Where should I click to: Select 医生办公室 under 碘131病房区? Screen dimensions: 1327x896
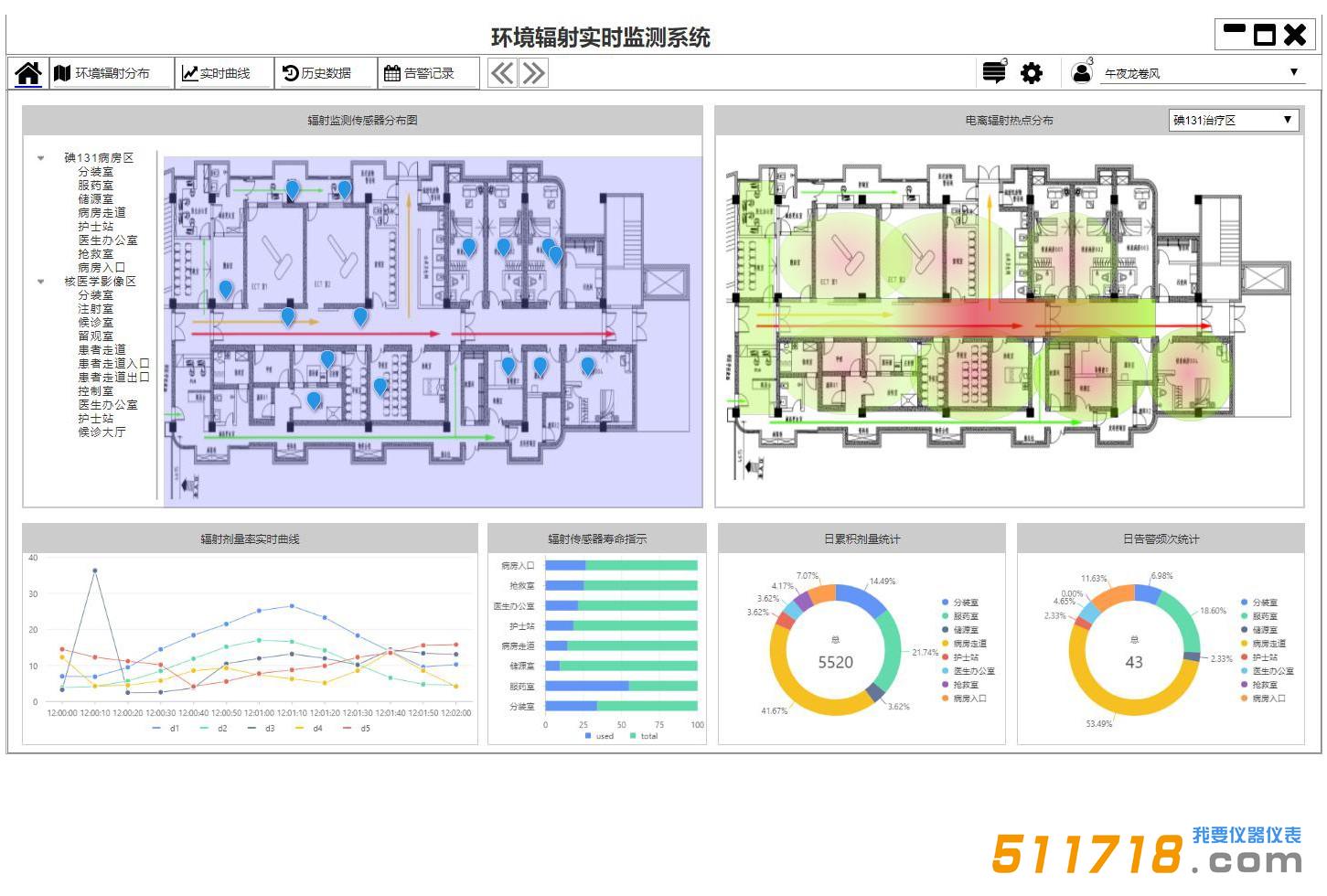pos(107,240)
